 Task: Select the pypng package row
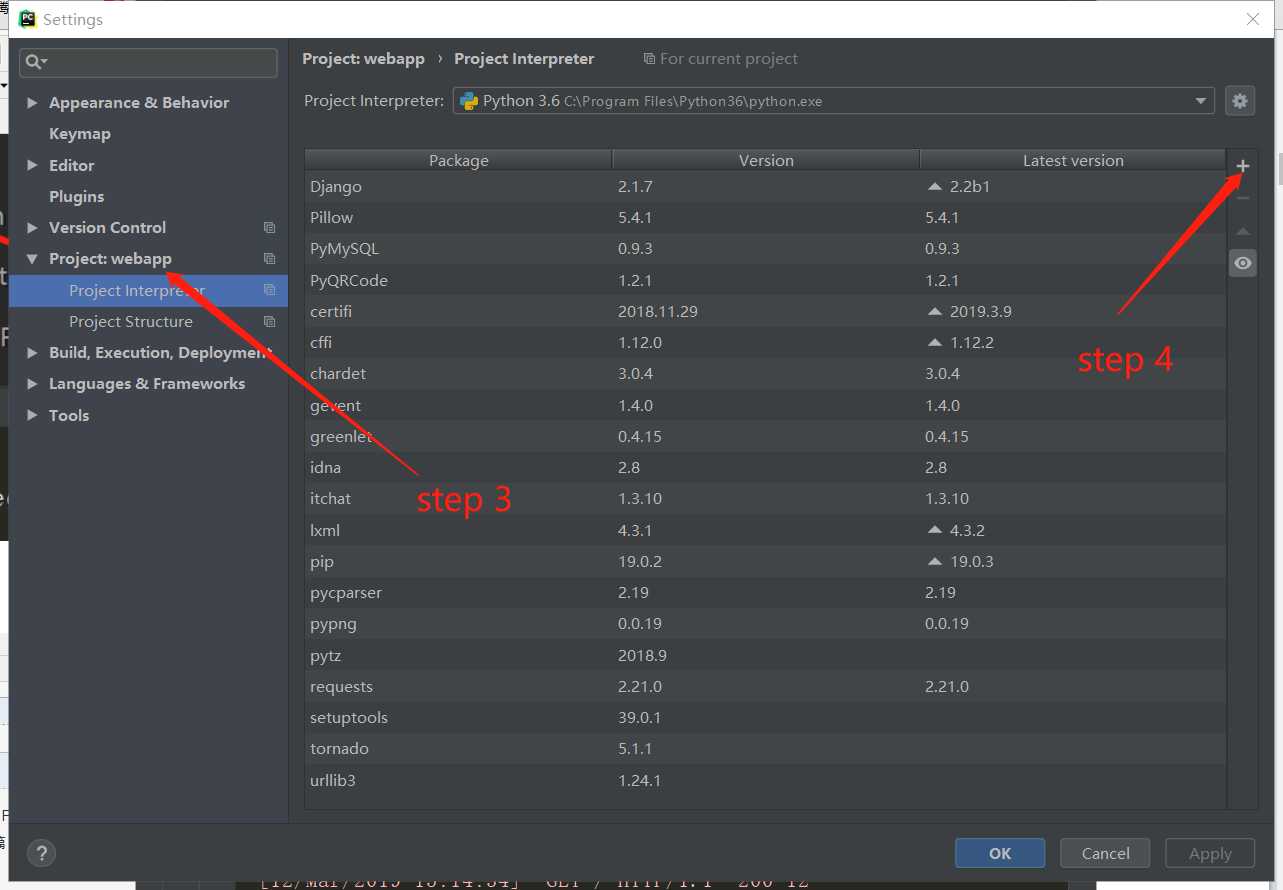pos(765,623)
